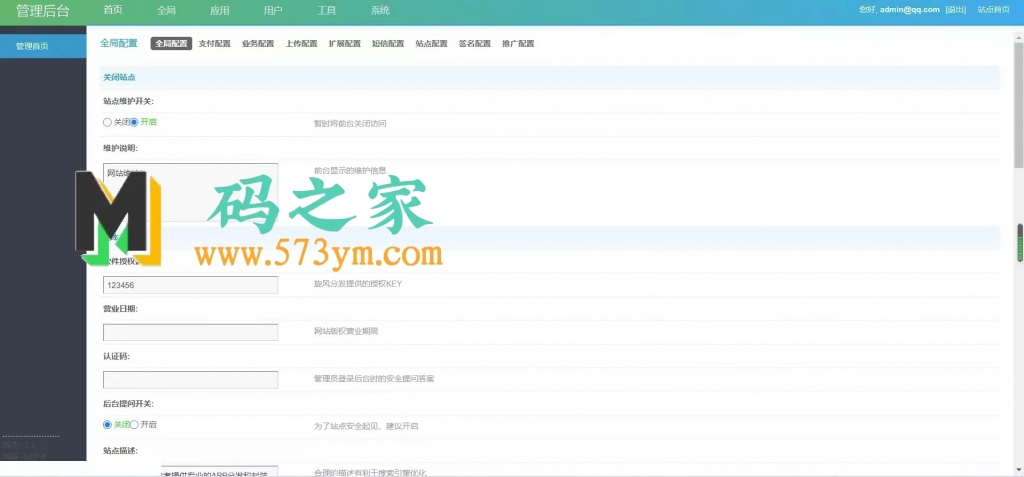1024x477 pixels.
Task: Click hint text 为了站点安全起见，建议开启
Action: (x=366, y=426)
